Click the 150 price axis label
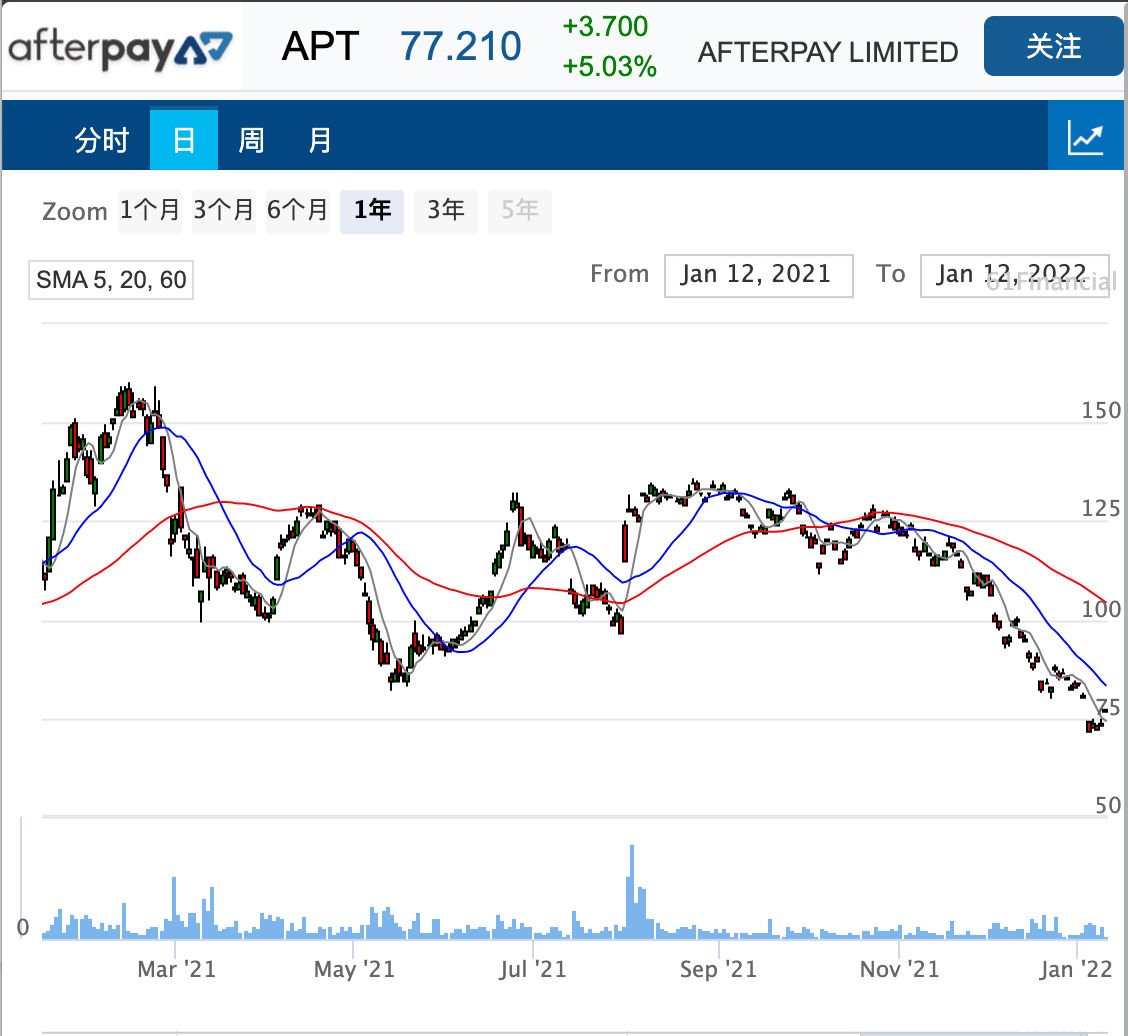1128x1036 pixels. coord(1101,411)
